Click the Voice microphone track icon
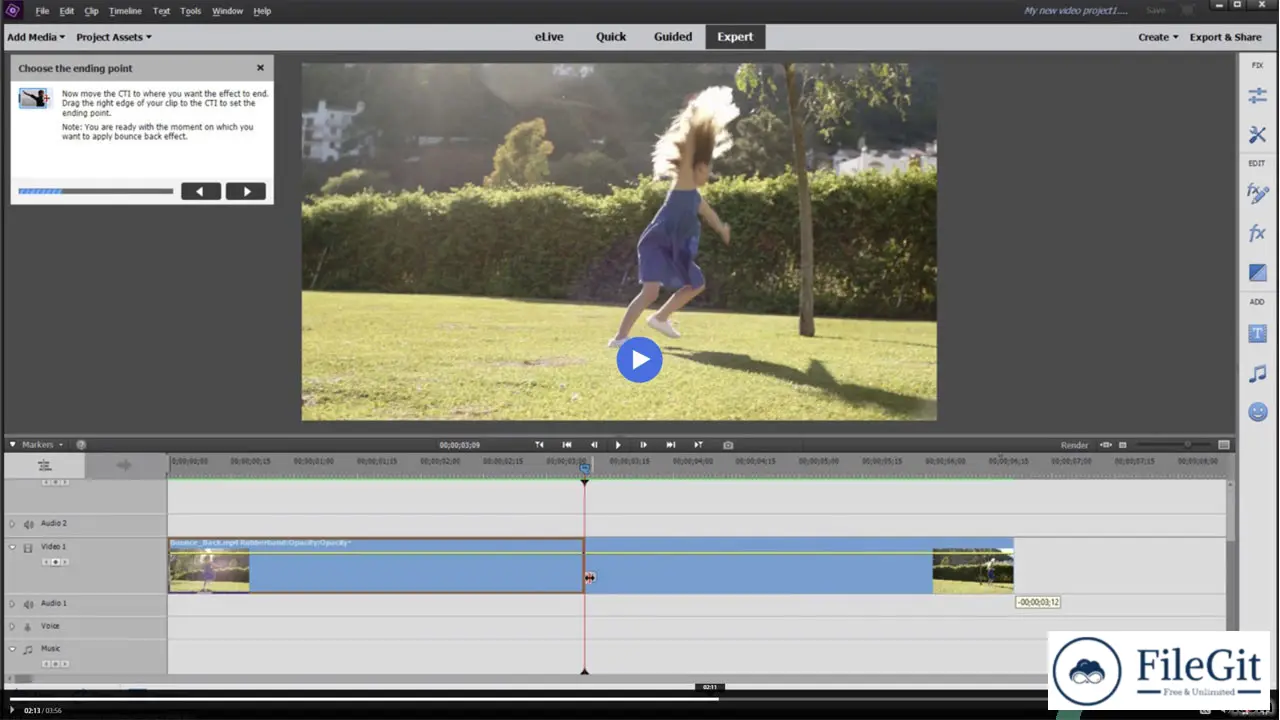1280x720 pixels. pos(28,627)
